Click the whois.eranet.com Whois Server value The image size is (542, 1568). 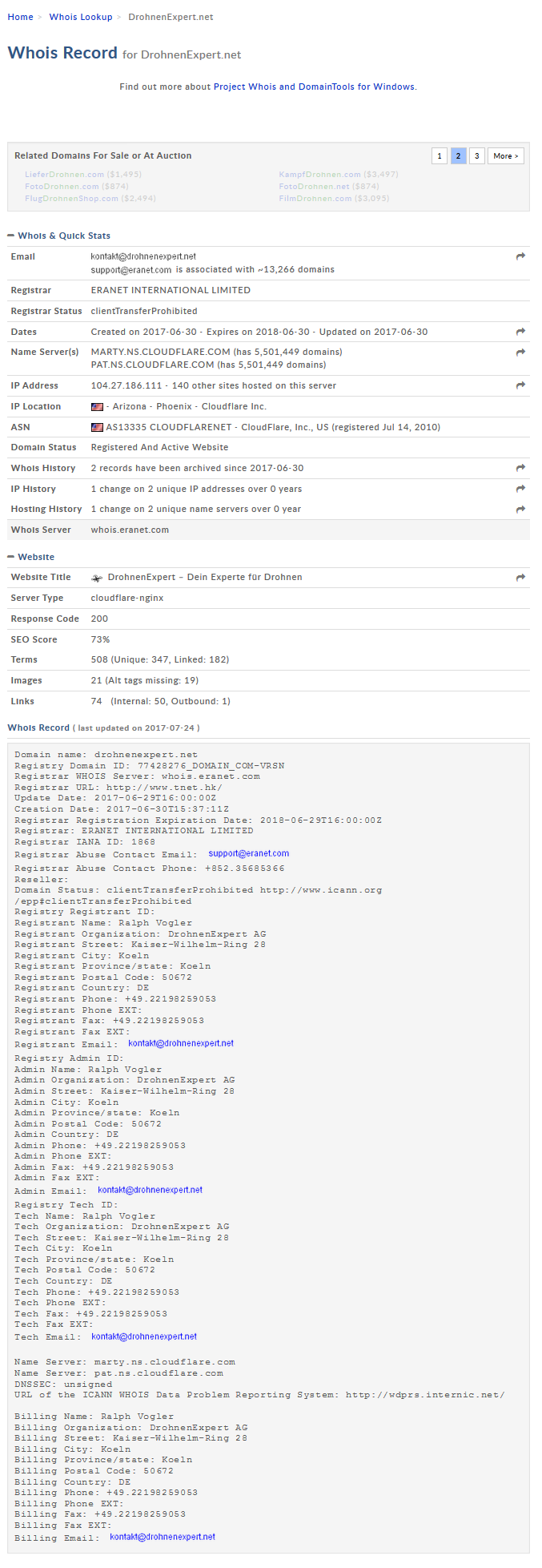click(x=130, y=530)
